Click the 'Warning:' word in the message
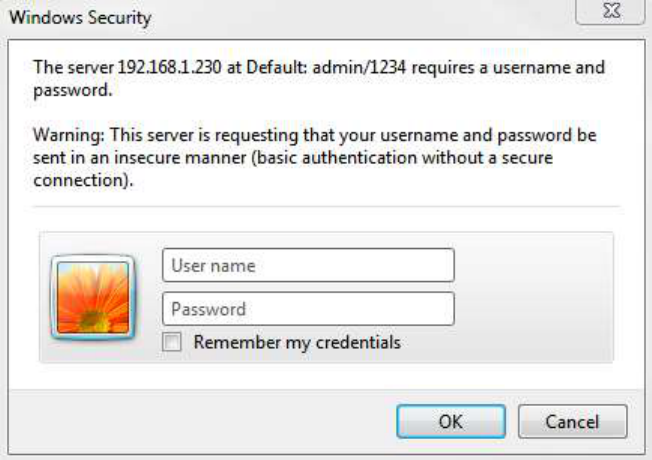Viewport: 652px width, 460px height. (69, 136)
